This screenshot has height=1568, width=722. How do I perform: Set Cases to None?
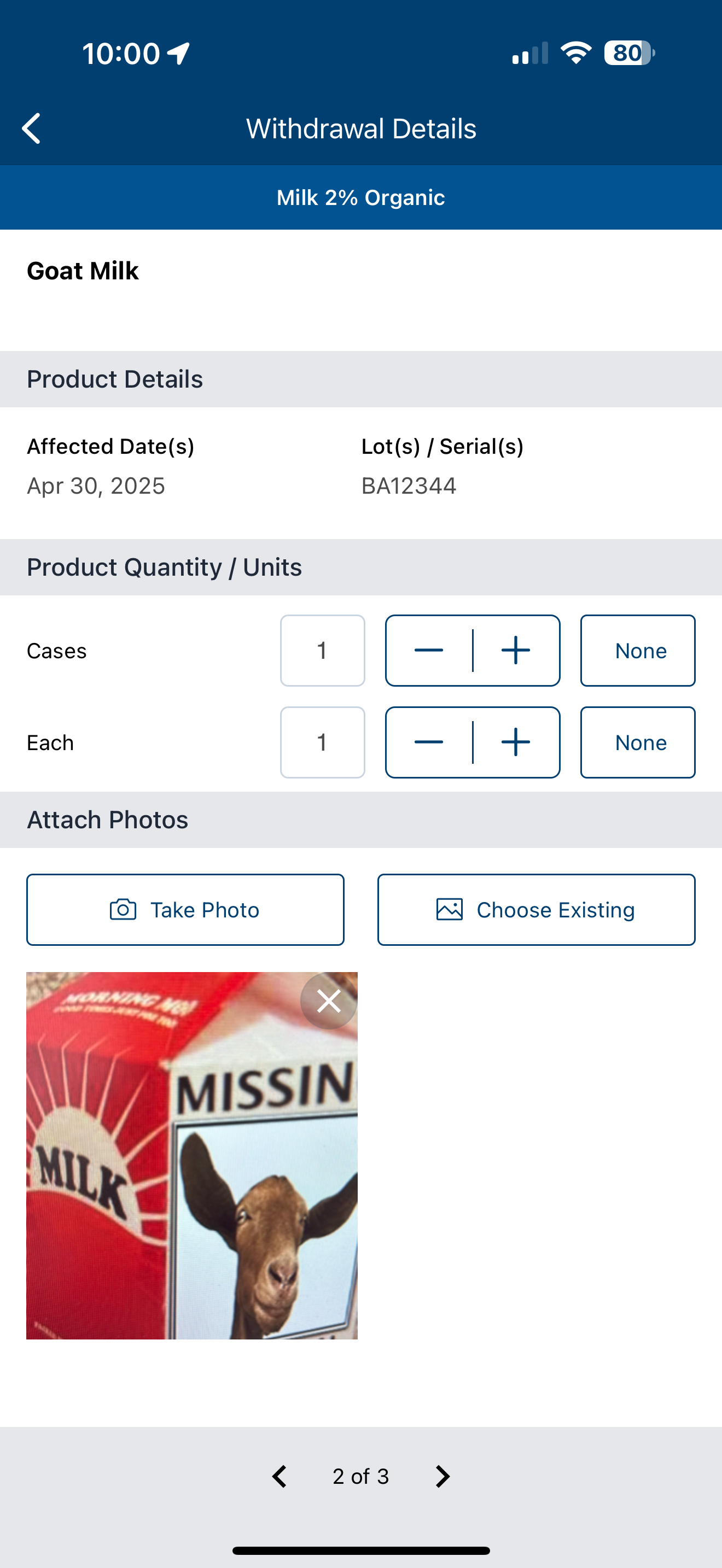tap(637, 650)
